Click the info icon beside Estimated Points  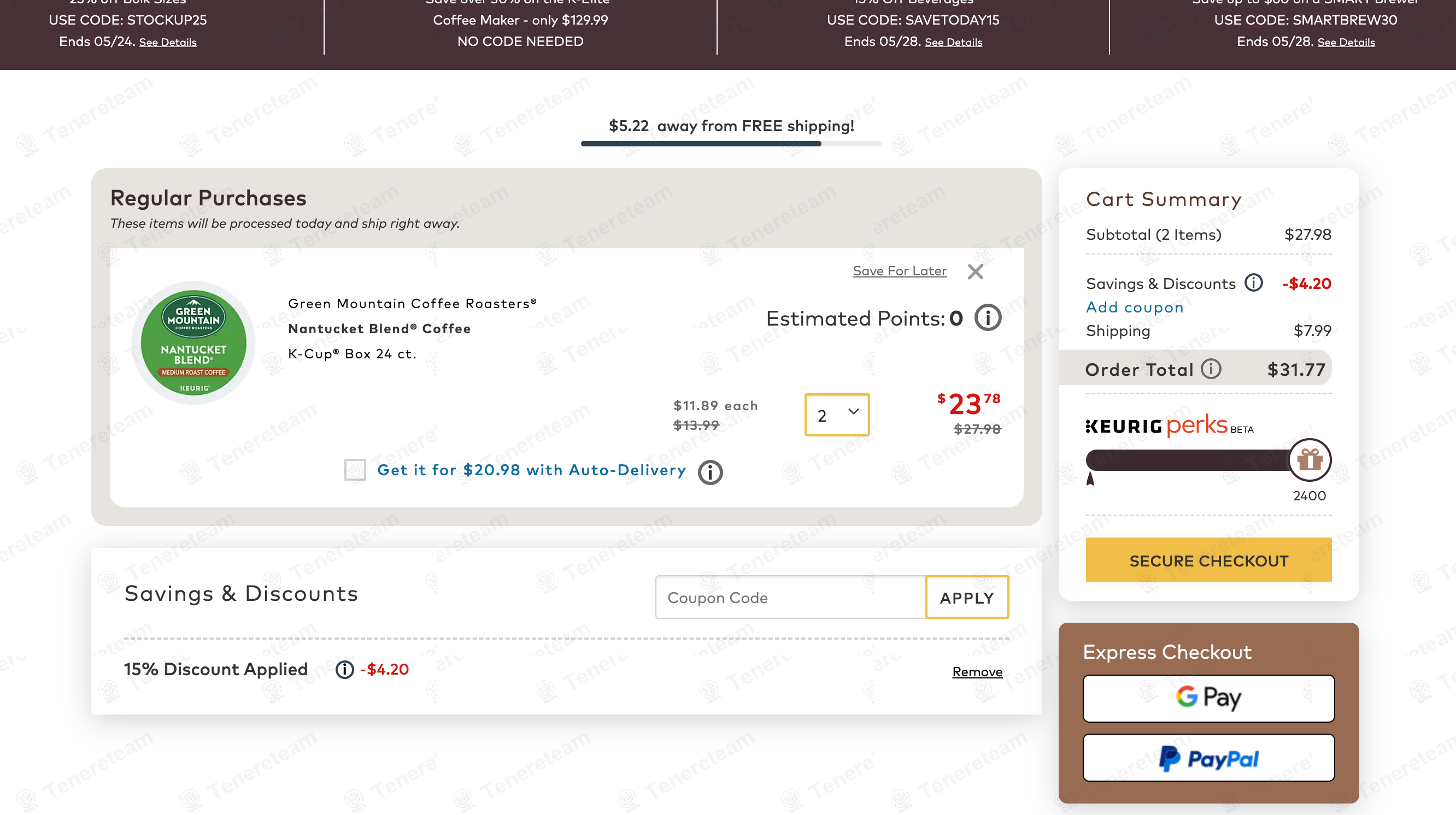tap(987, 317)
